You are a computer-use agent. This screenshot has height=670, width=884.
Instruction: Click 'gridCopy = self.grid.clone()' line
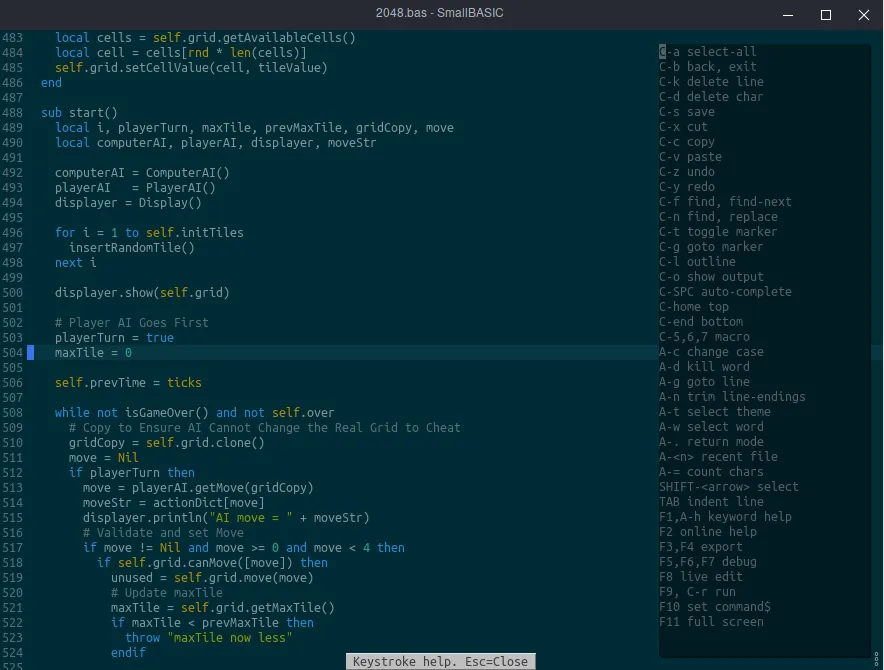167,442
